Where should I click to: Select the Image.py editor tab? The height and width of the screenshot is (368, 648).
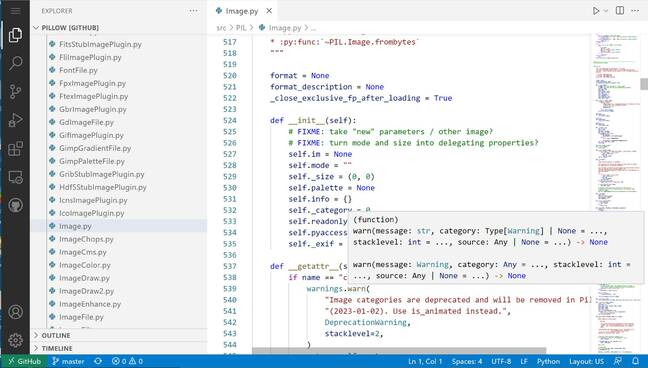click(x=242, y=11)
